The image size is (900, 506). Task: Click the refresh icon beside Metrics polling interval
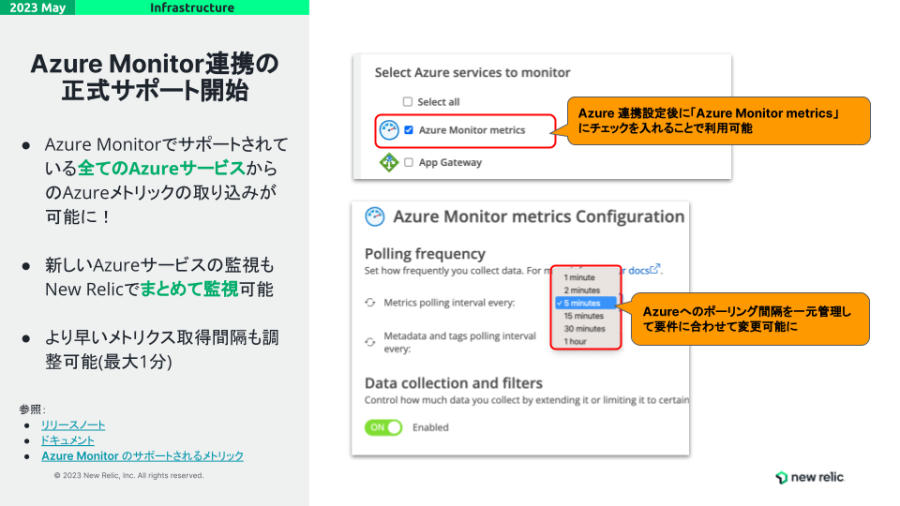pos(370,302)
